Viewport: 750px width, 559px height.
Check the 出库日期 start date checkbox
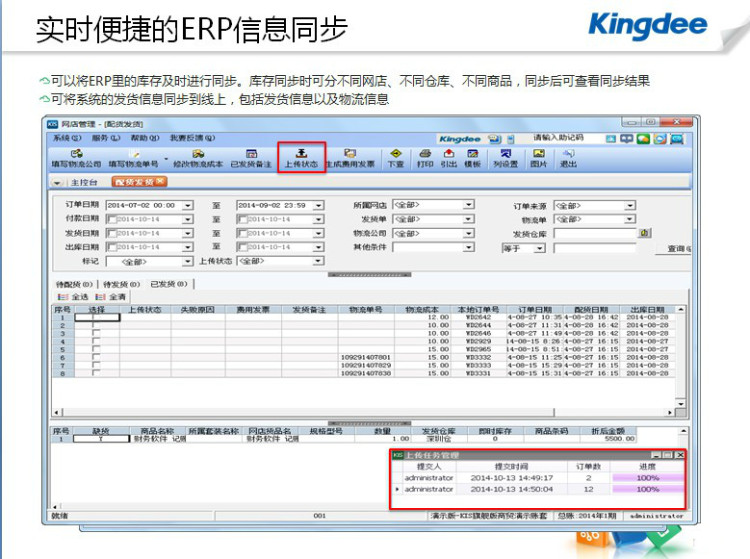(x=111, y=247)
